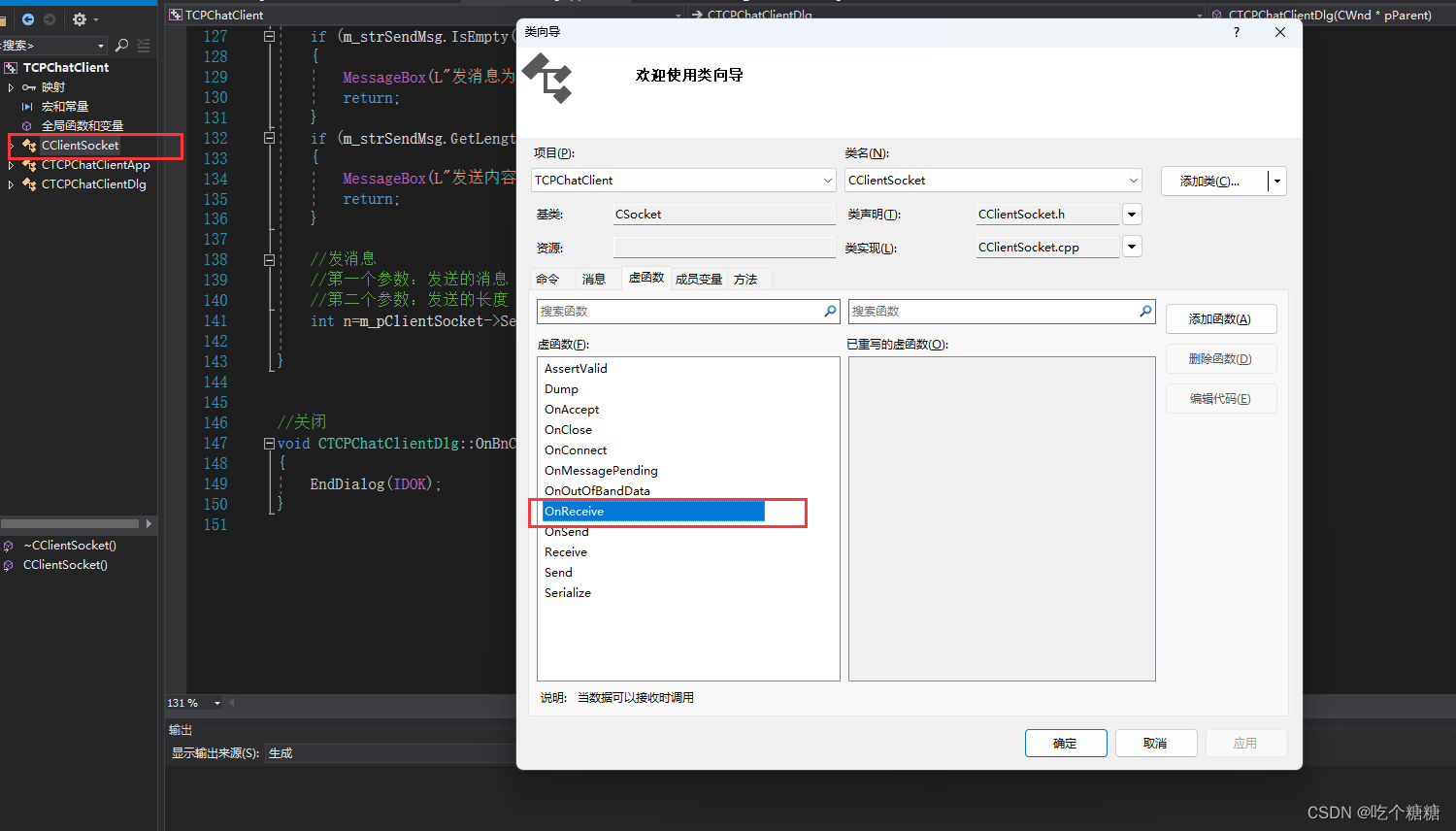The height and width of the screenshot is (831, 1456).
Task: Select the 虚函数 tab
Action: pyautogui.click(x=646, y=278)
